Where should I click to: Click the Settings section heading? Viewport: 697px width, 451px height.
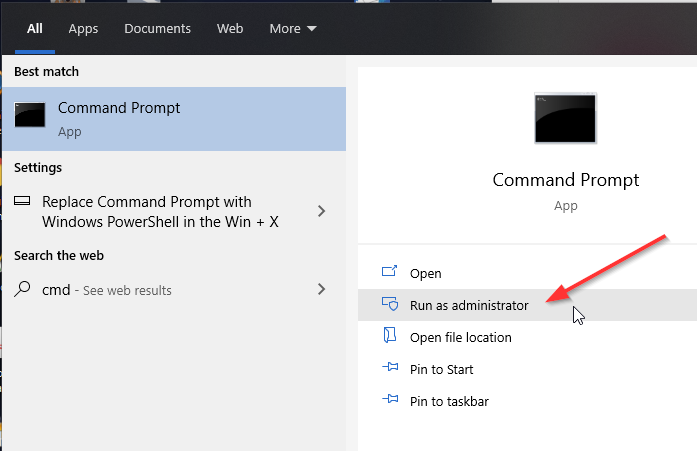tap(38, 168)
